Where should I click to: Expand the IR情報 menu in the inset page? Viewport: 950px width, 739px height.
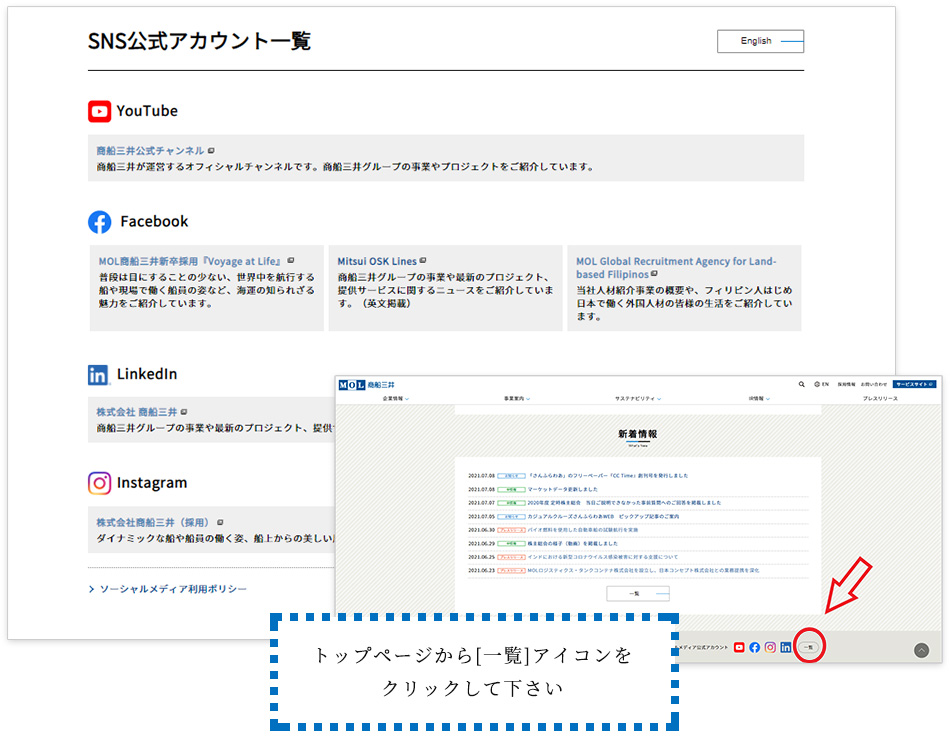click(759, 399)
